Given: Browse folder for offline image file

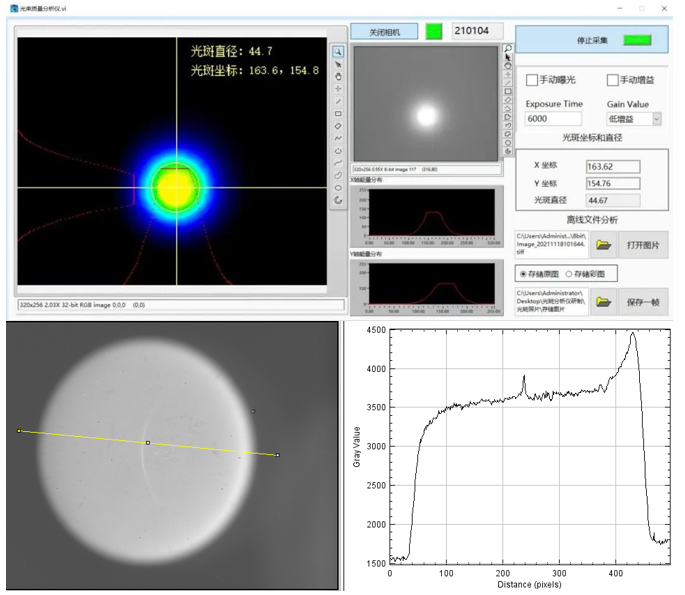Looking at the screenshot, I should tap(603, 245).
